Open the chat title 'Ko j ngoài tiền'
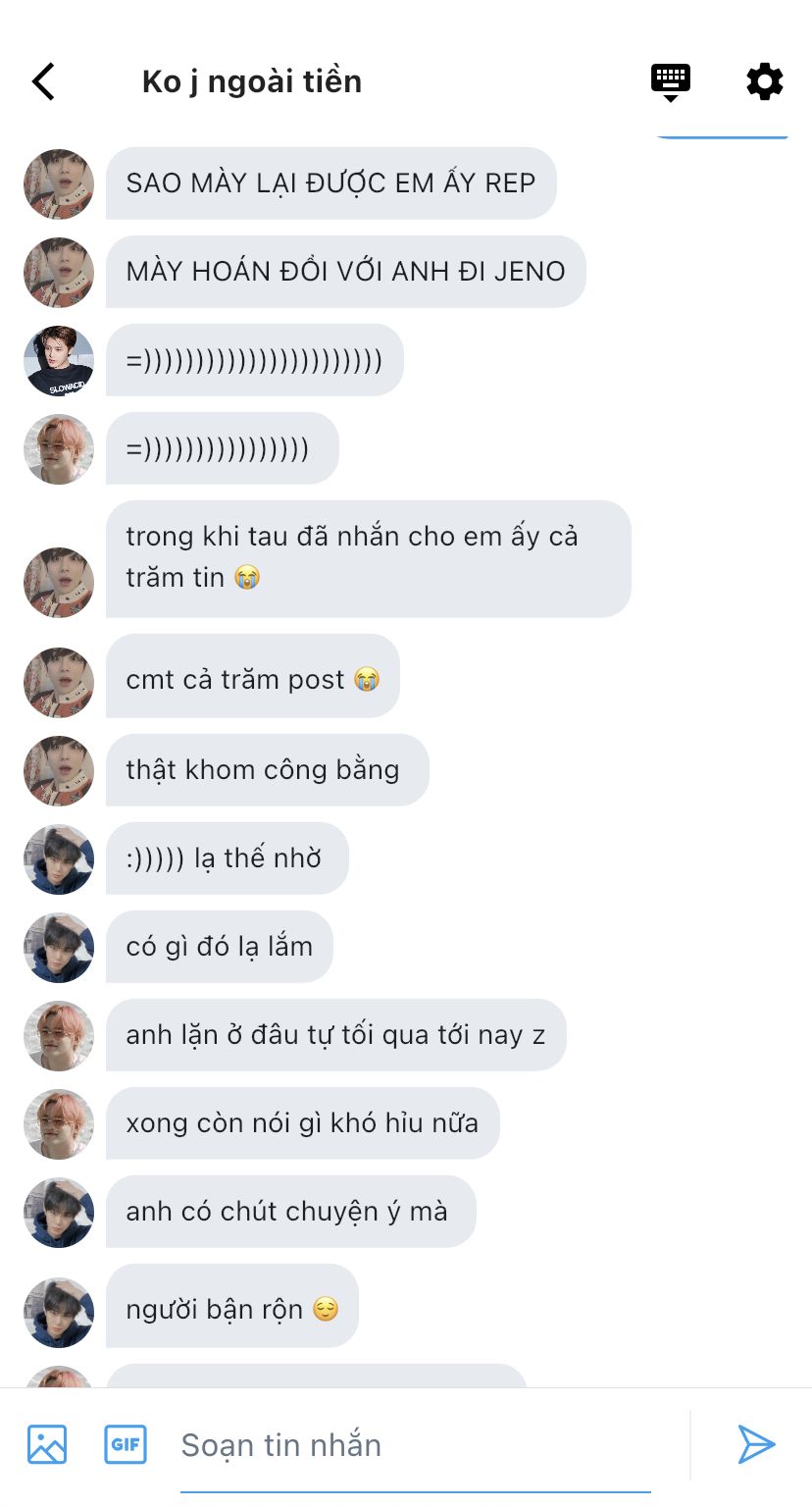The width and height of the screenshot is (812, 1507). 252,81
